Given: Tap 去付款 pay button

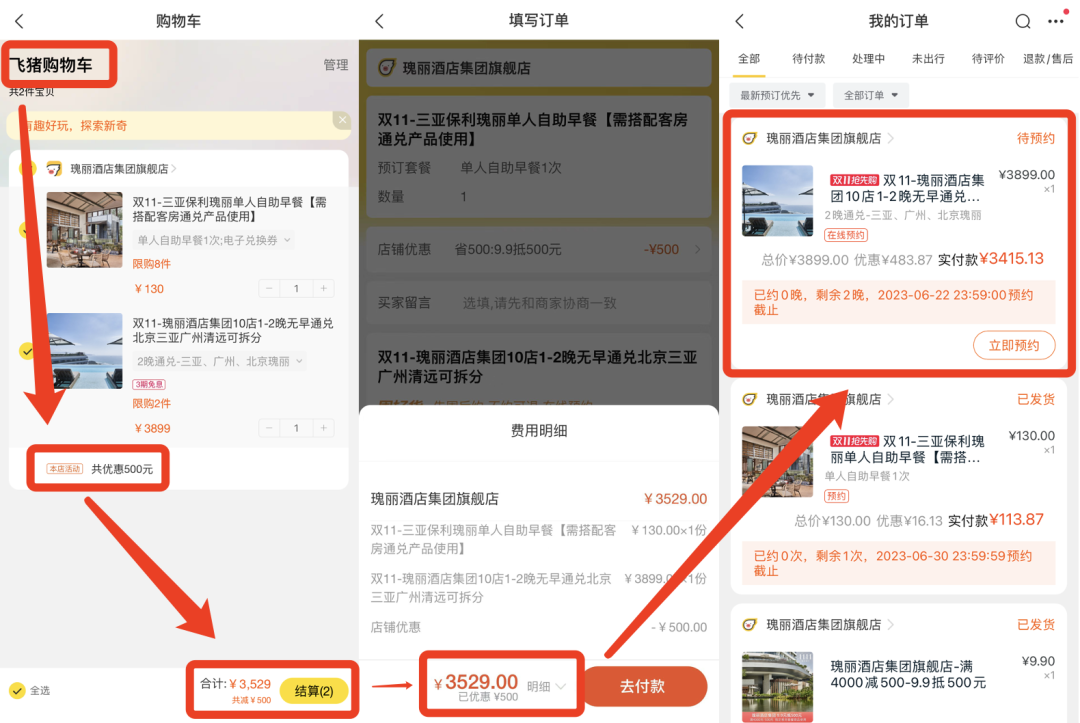Looking at the screenshot, I should tap(643, 686).
